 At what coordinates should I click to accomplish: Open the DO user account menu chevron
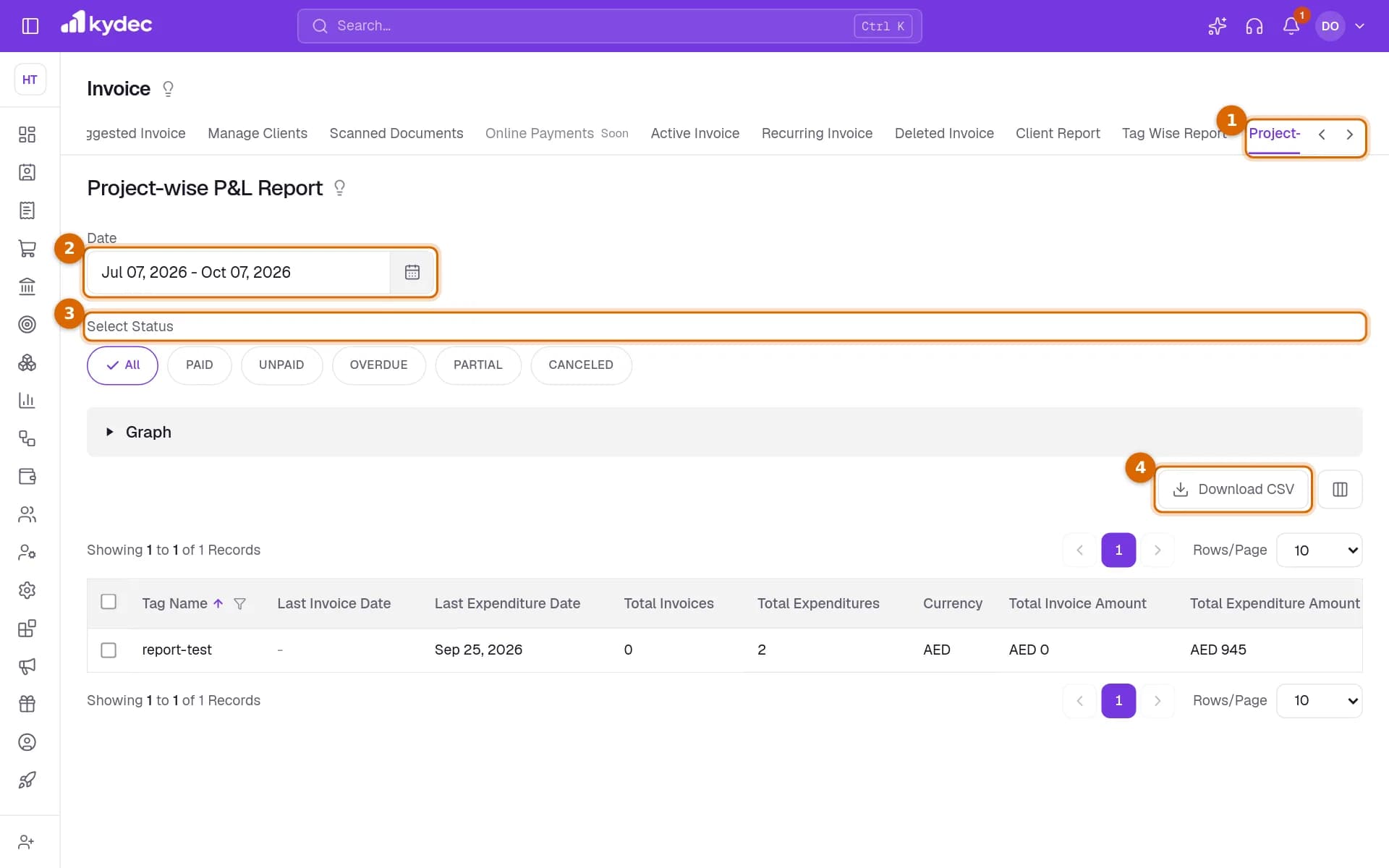(x=1359, y=26)
